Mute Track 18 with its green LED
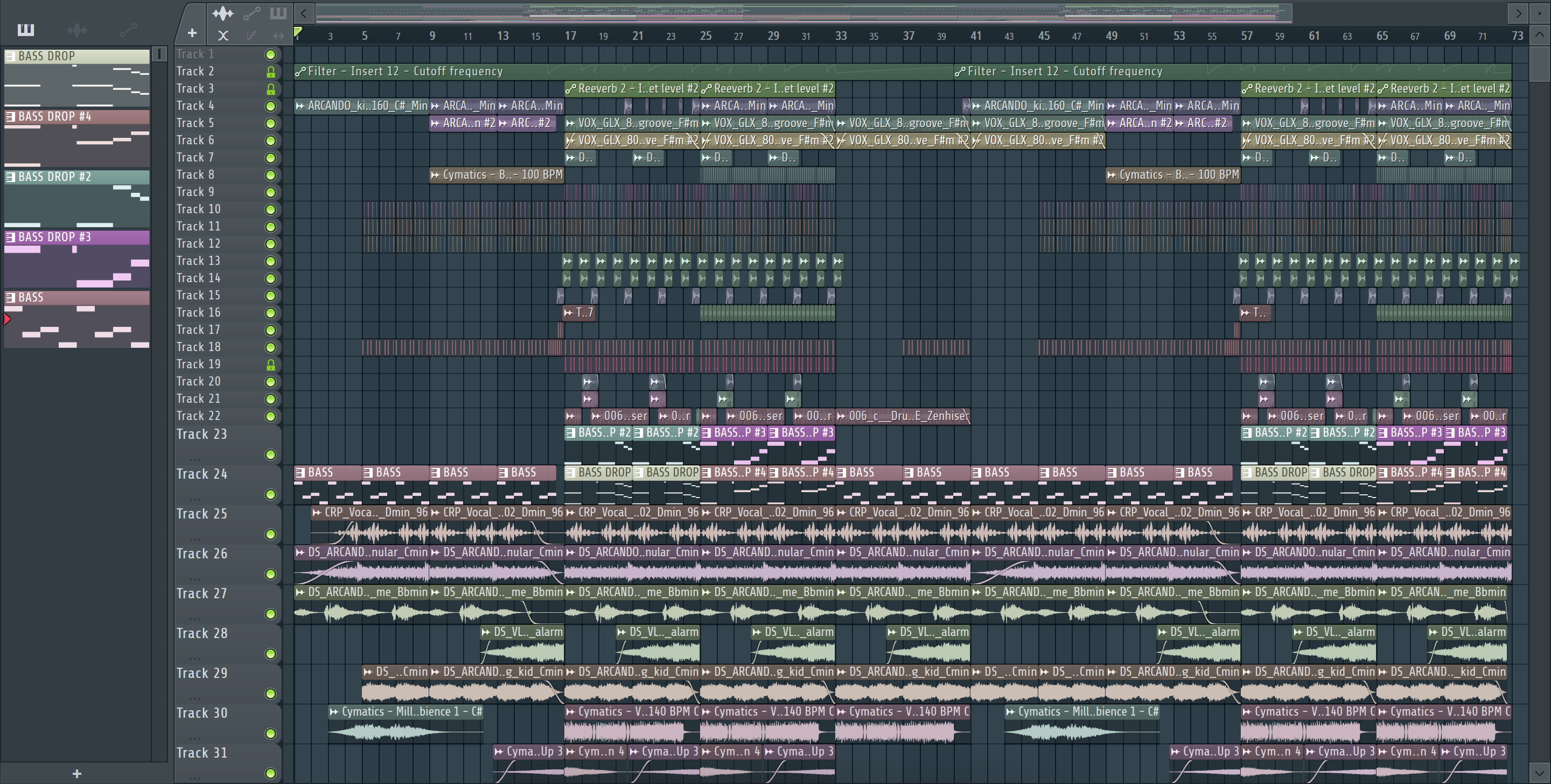The height and width of the screenshot is (784, 1551). (270, 347)
